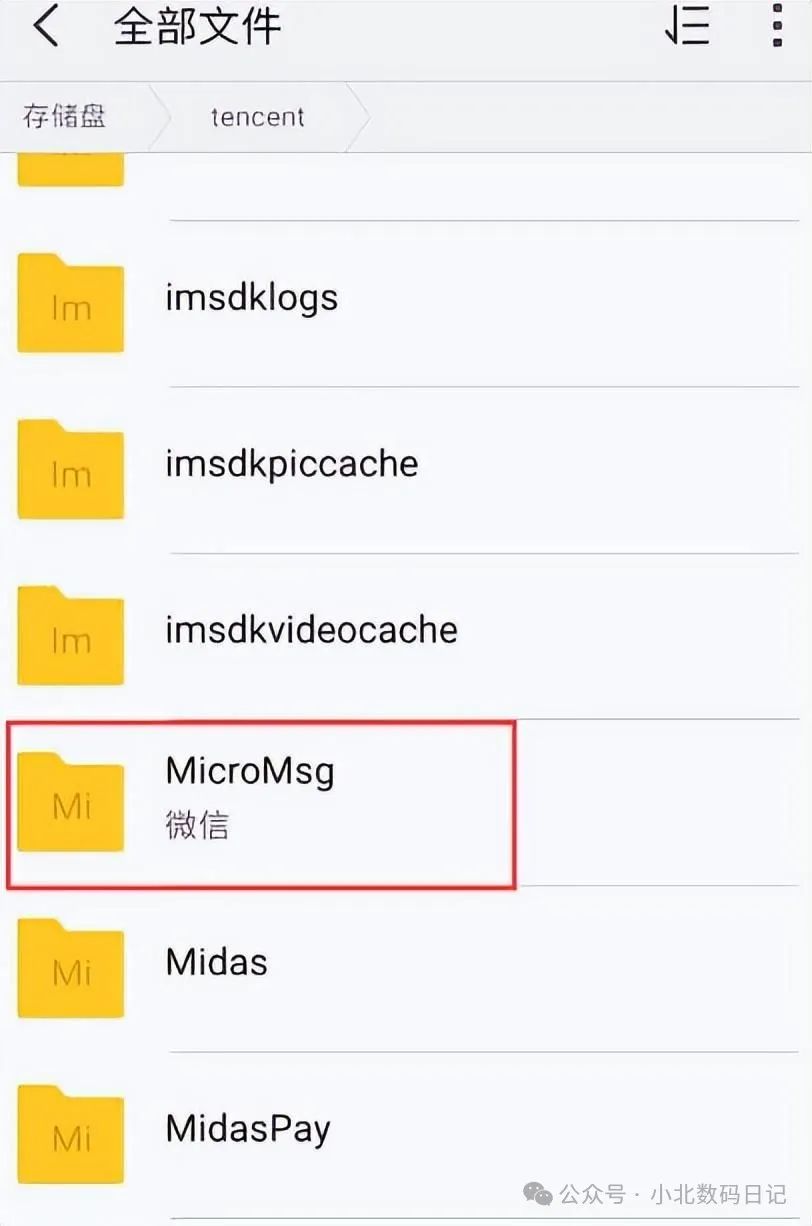This screenshot has width=812, height=1226.
Task: Select tencent breadcrumb segment
Action: [x=257, y=117]
